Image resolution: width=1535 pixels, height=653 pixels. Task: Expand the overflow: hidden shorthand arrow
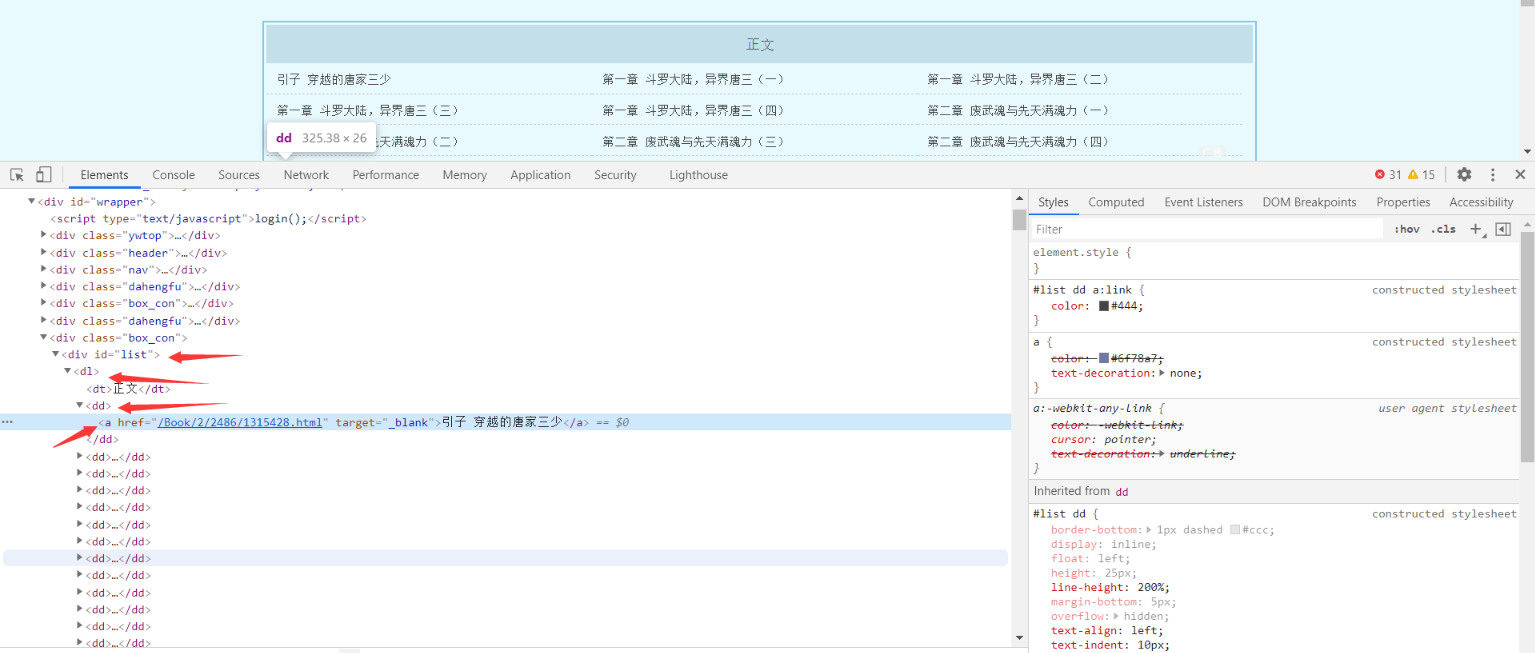point(1116,617)
